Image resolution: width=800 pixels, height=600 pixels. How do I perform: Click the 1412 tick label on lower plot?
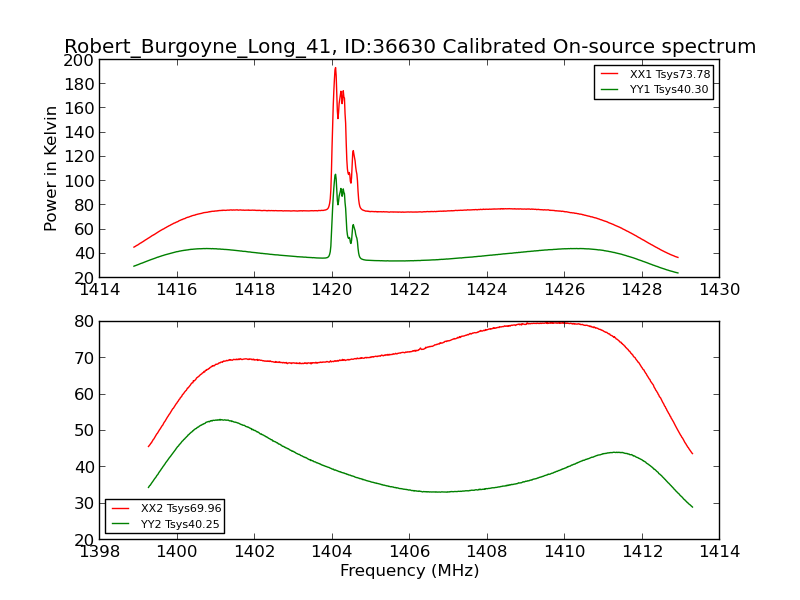642,552
